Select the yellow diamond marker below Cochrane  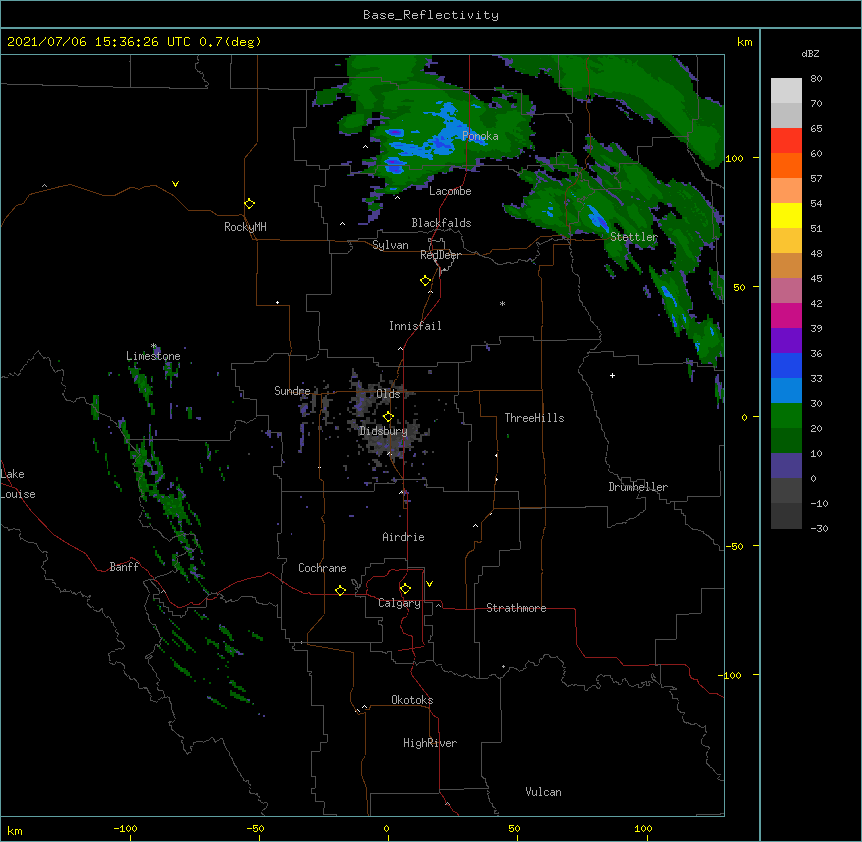click(340, 590)
